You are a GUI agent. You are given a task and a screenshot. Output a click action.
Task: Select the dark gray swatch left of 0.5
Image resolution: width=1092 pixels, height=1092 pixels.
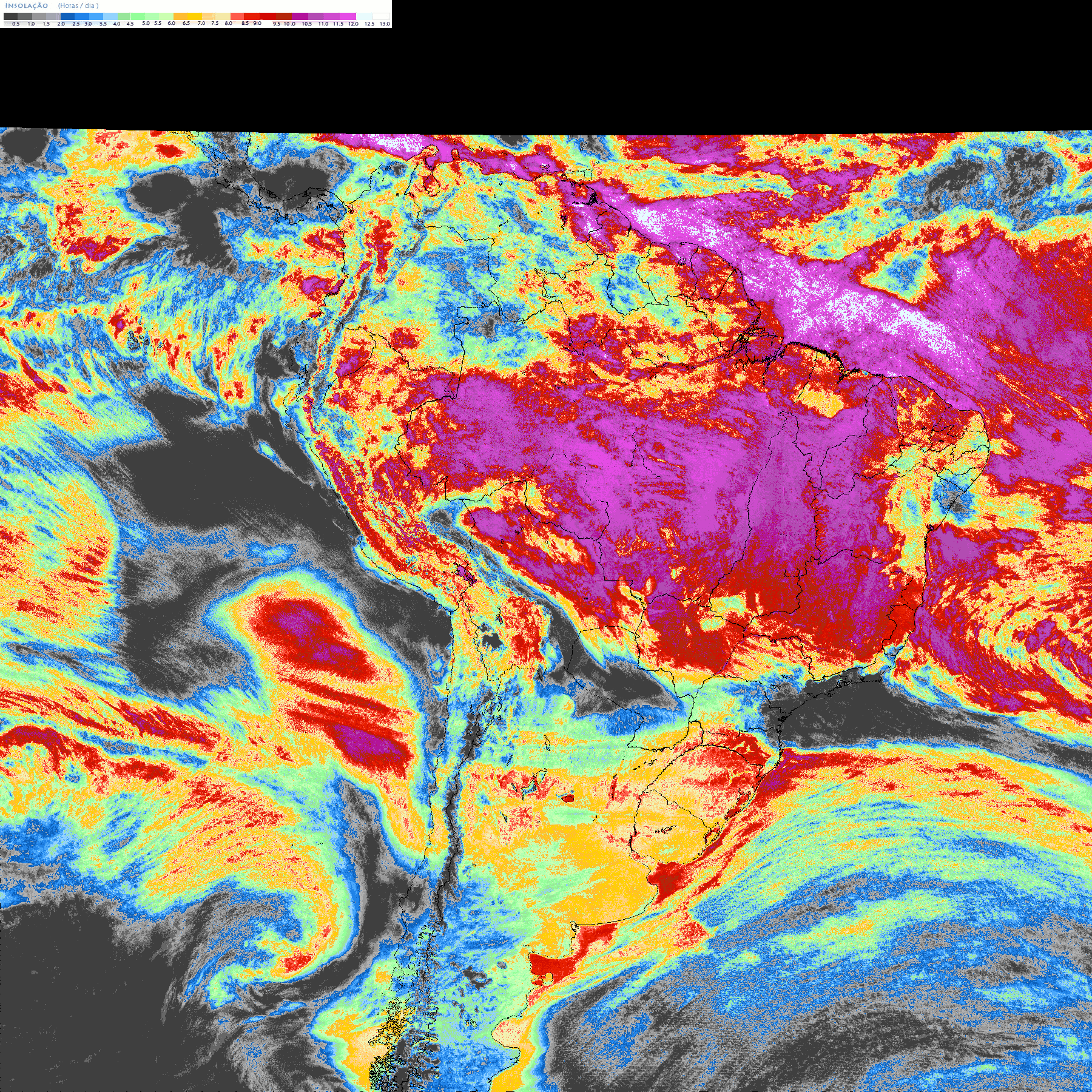click(10, 16)
